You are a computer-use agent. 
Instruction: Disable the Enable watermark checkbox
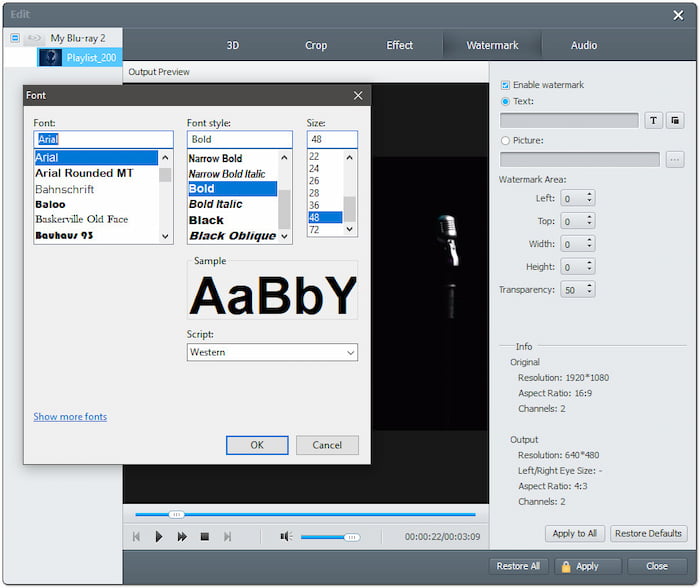tap(505, 85)
